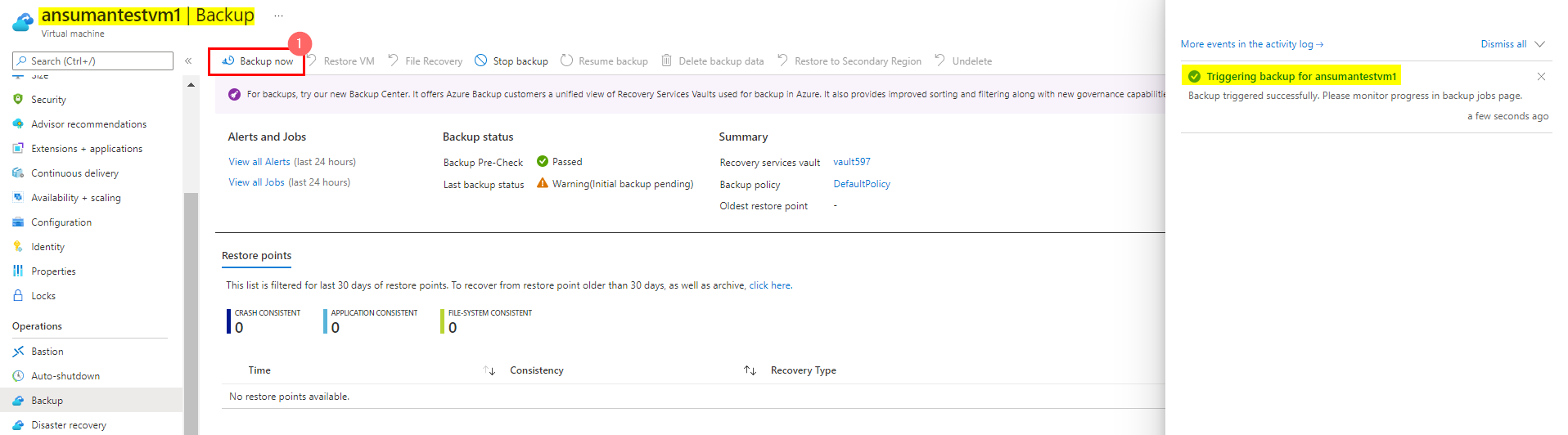Screen dimensions: 1568x435
Task: Click the green Passed check icon
Action: pos(542,161)
